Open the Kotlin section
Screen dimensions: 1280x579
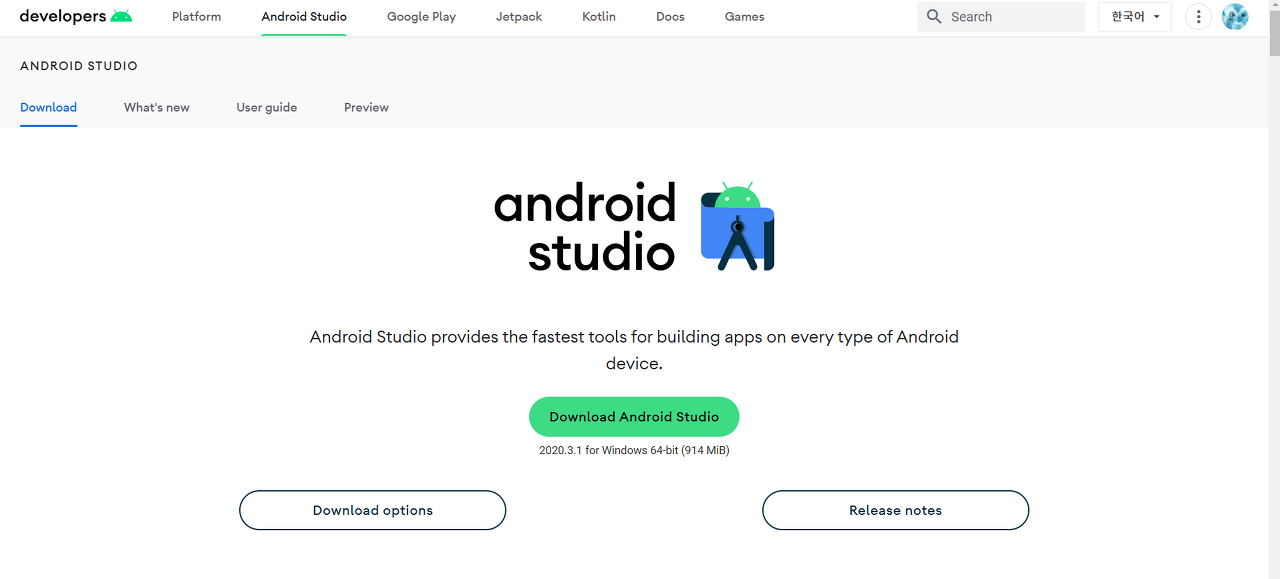tap(599, 17)
